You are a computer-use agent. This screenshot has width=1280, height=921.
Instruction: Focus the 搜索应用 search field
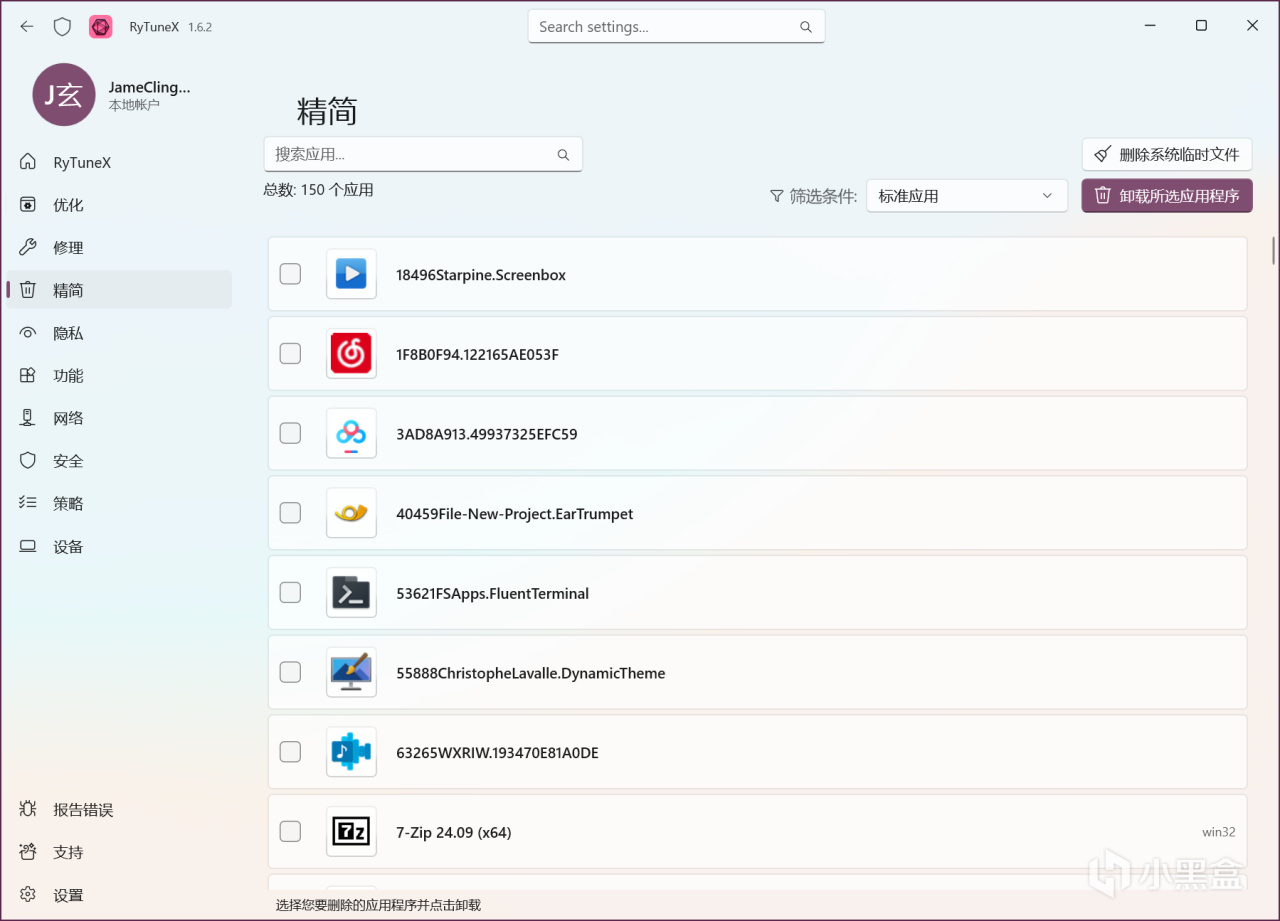coord(423,154)
